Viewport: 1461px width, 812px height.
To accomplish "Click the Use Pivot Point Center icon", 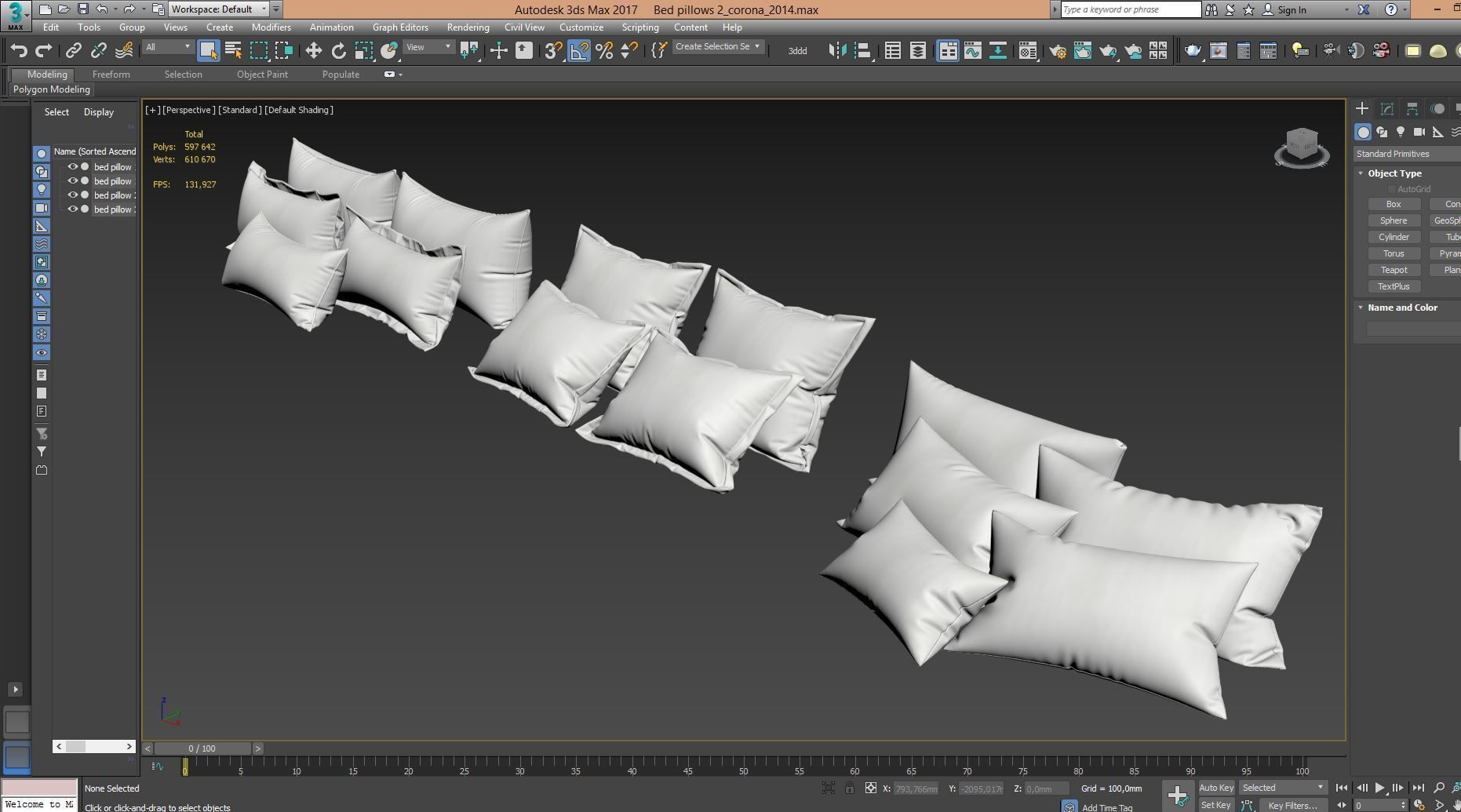I will pos(469,51).
